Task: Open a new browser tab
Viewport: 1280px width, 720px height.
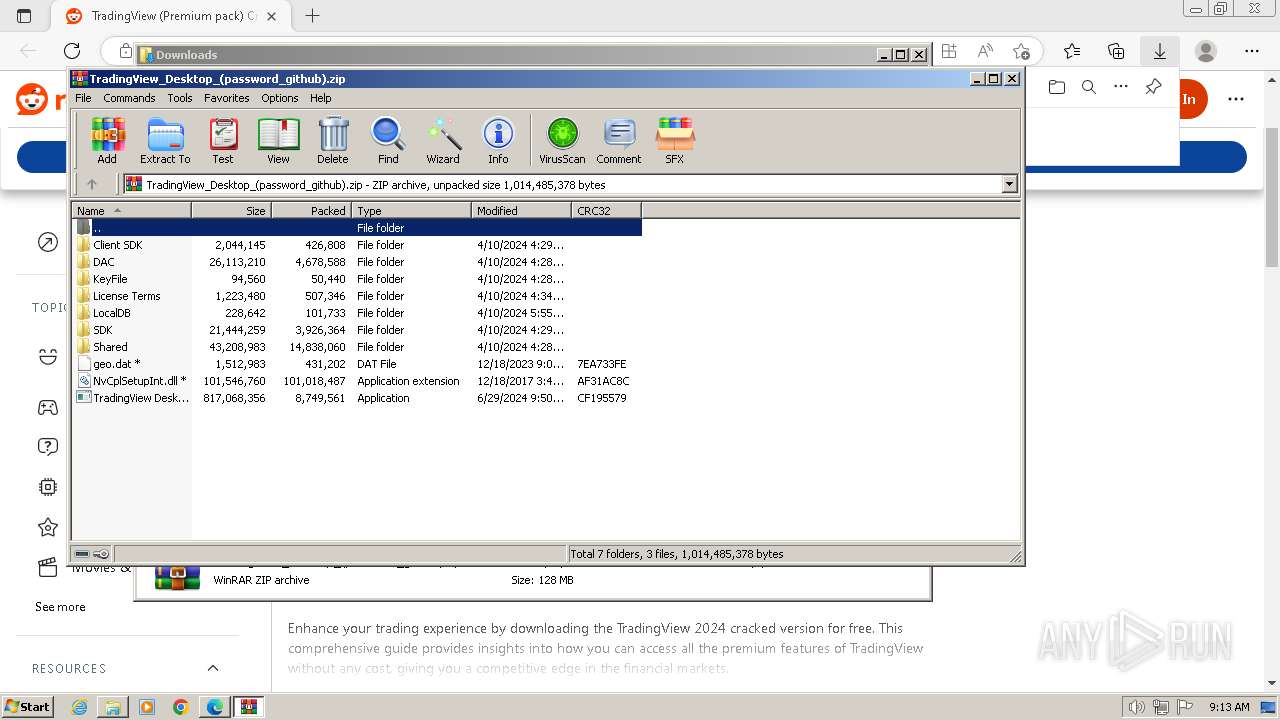Action: 312,16
